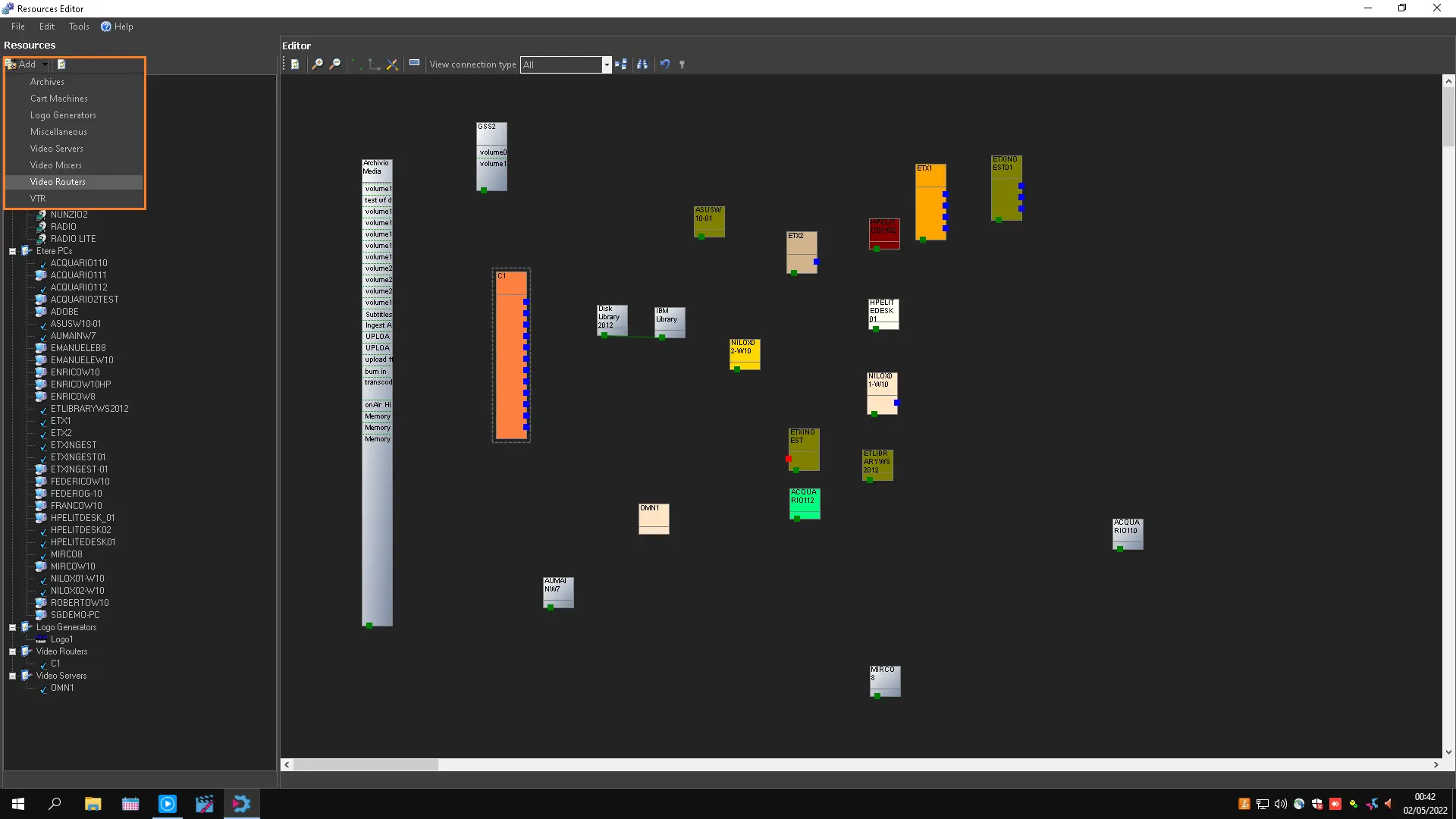
Task: Open File Explorer from the taskbar
Action: [93, 804]
